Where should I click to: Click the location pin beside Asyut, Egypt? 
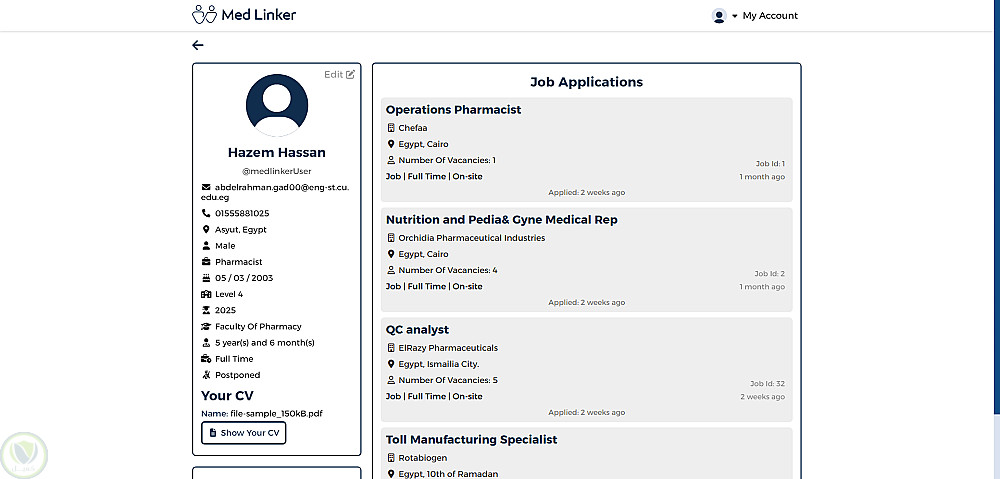click(206, 230)
